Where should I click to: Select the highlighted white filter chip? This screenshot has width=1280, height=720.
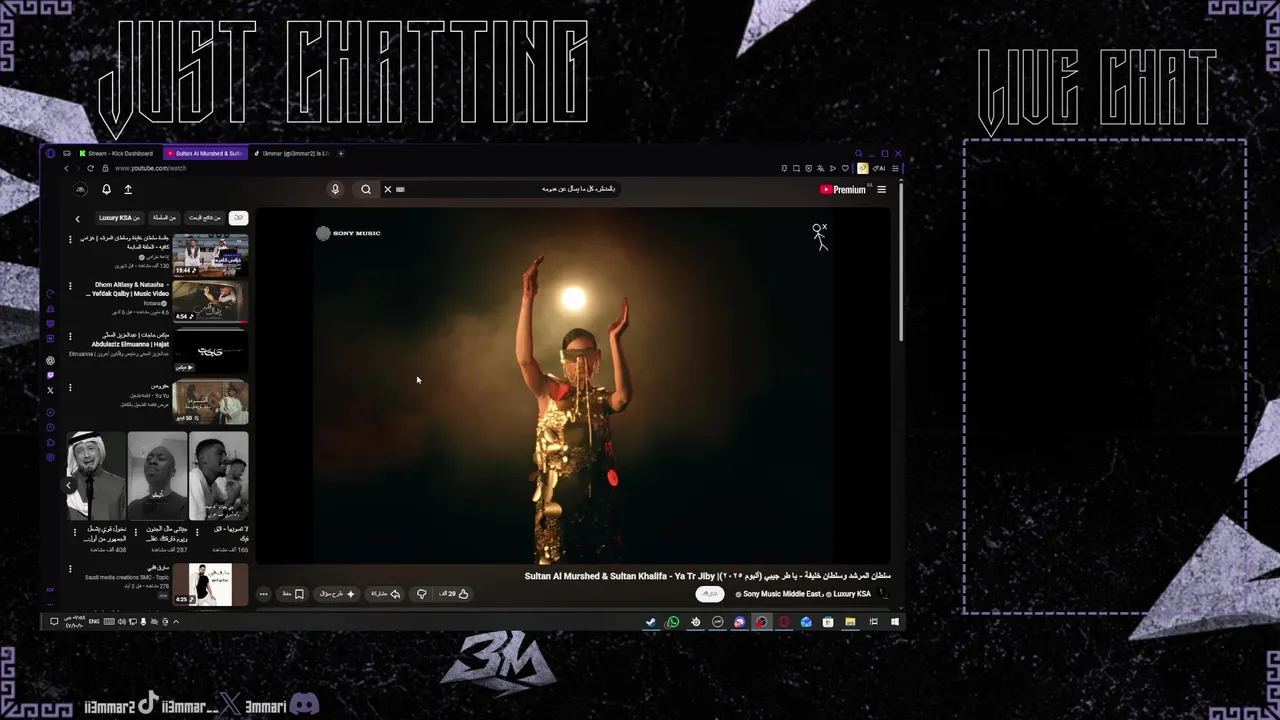[x=238, y=218]
